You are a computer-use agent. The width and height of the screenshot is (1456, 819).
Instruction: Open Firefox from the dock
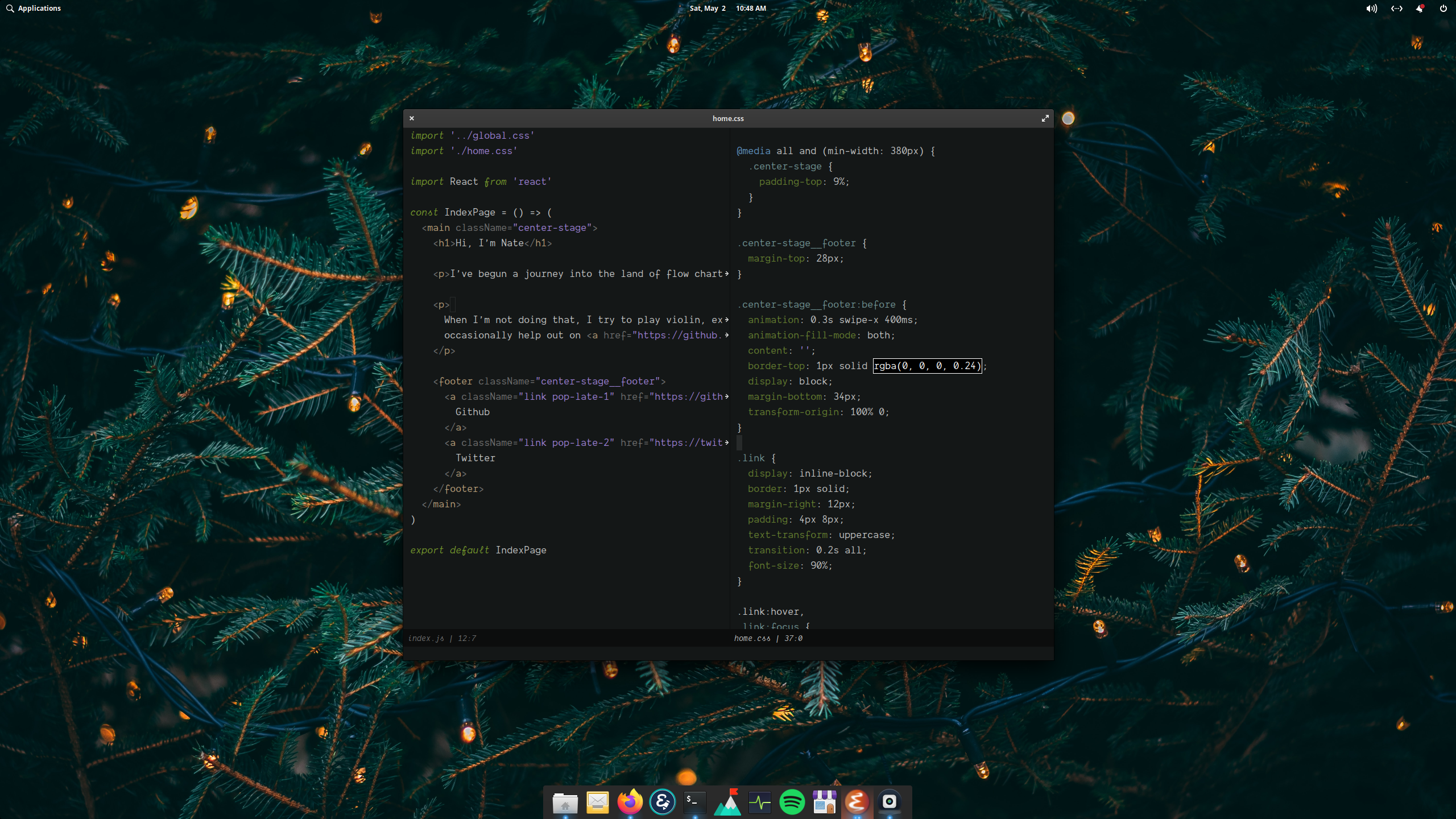(630, 803)
